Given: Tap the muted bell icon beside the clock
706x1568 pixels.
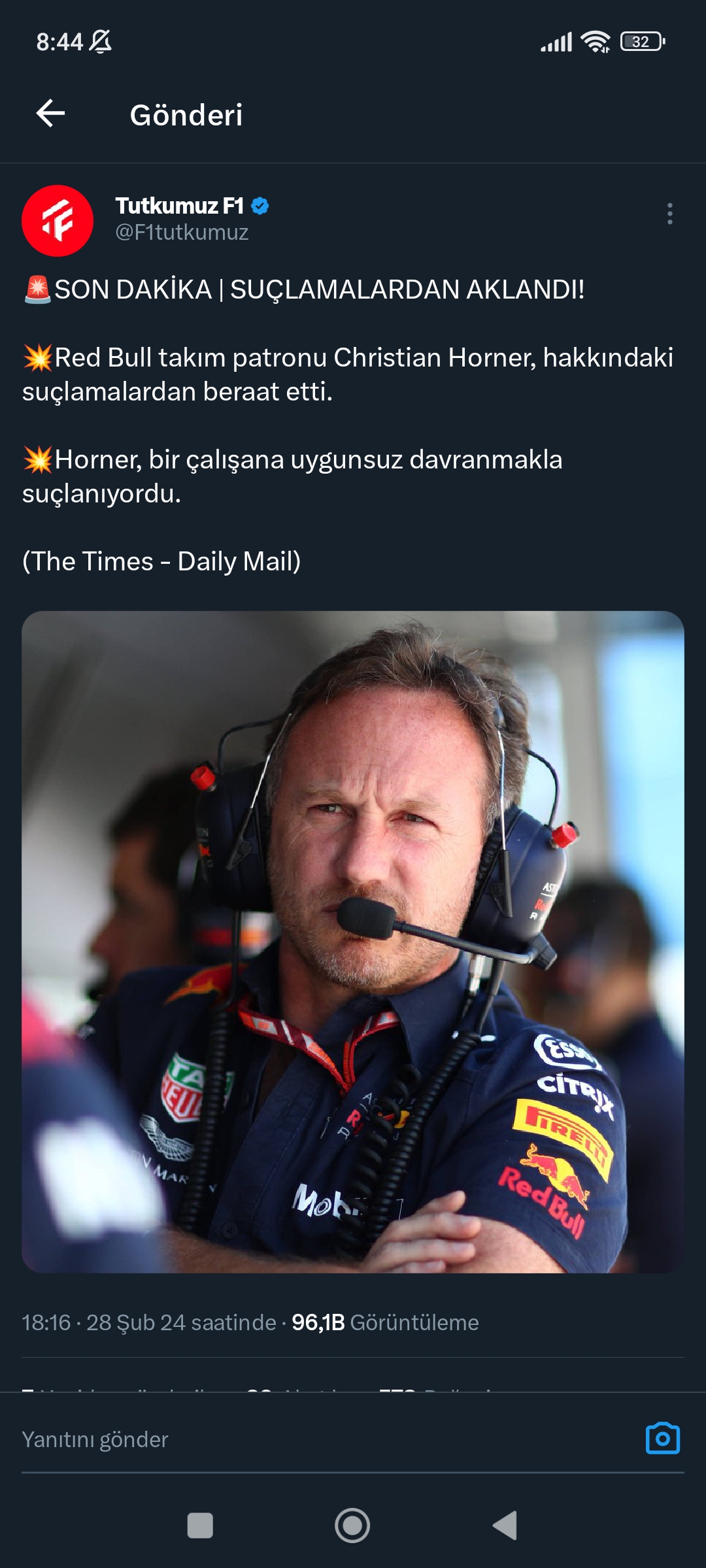Looking at the screenshot, I should [101, 42].
